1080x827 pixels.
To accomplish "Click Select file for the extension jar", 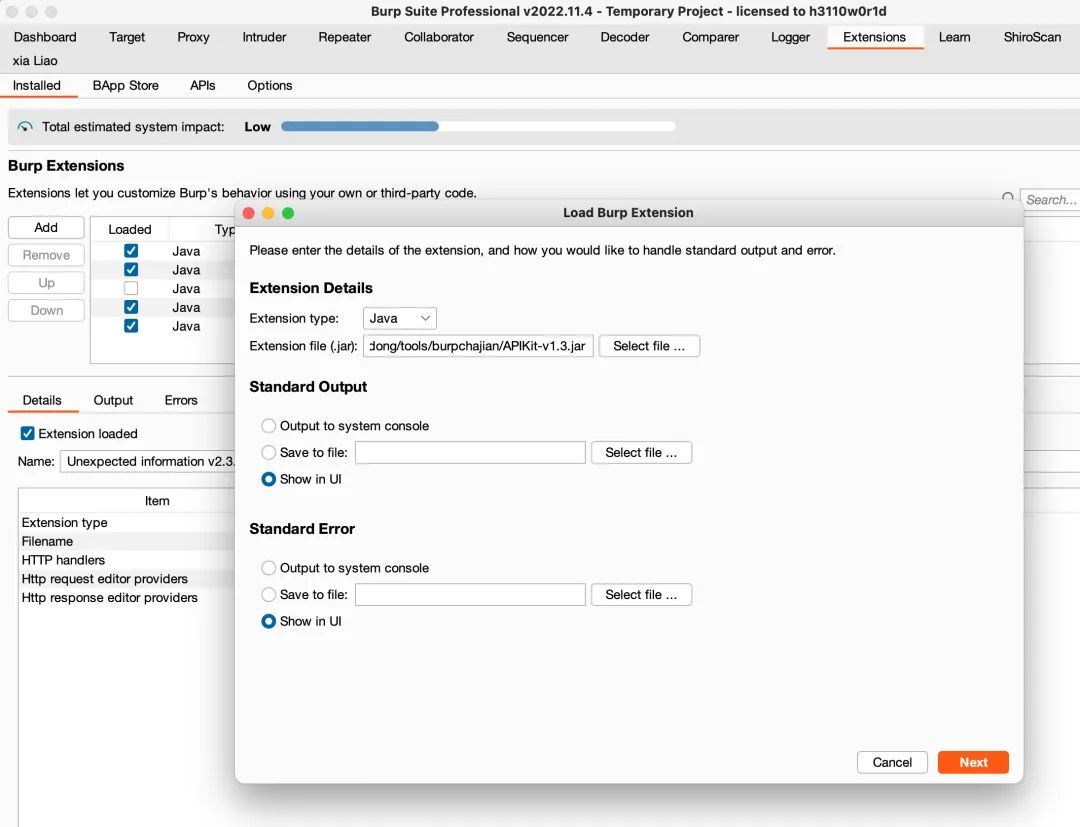I will pos(649,346).
